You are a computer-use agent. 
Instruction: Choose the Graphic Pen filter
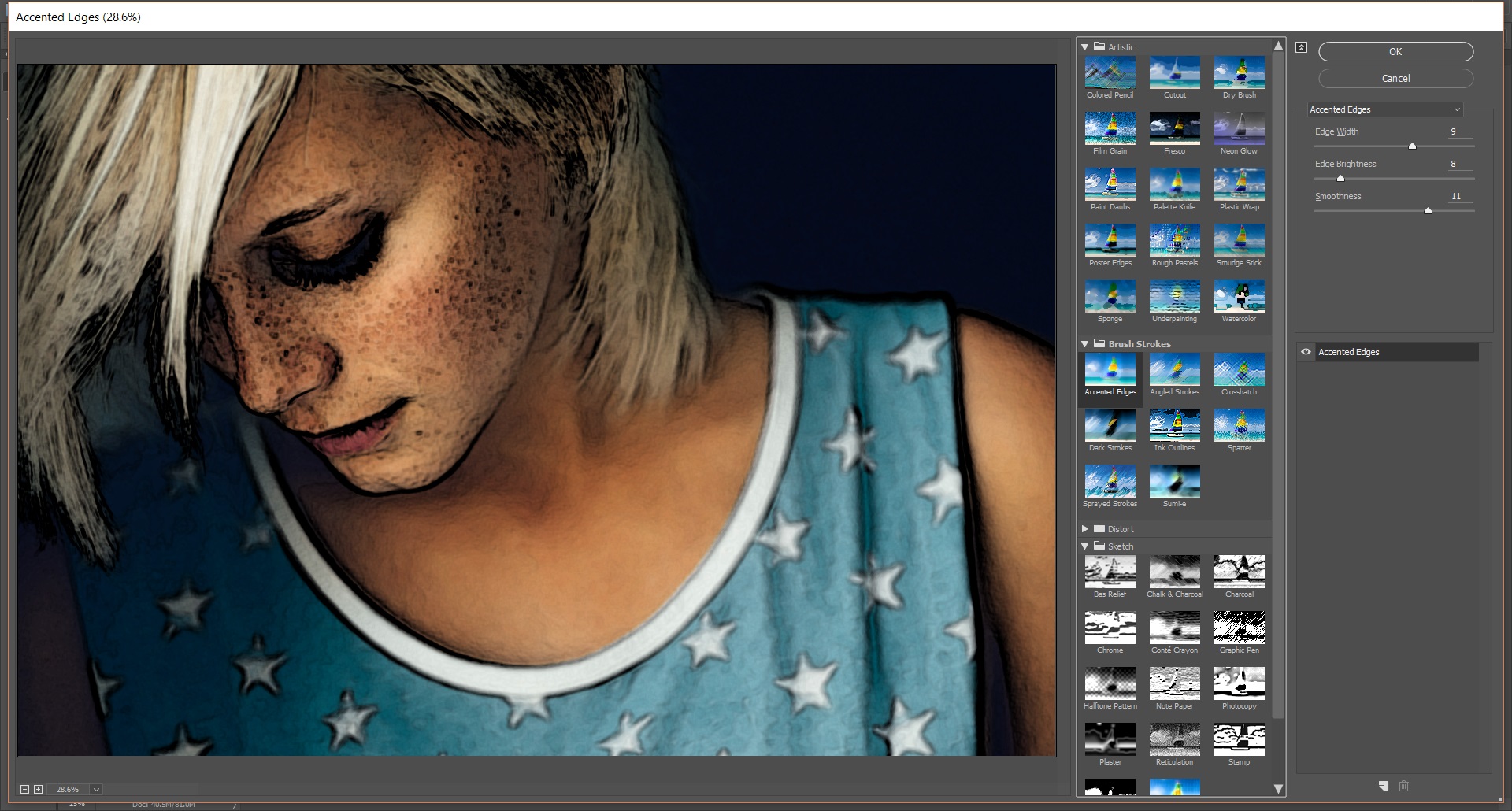[1239, 628]
